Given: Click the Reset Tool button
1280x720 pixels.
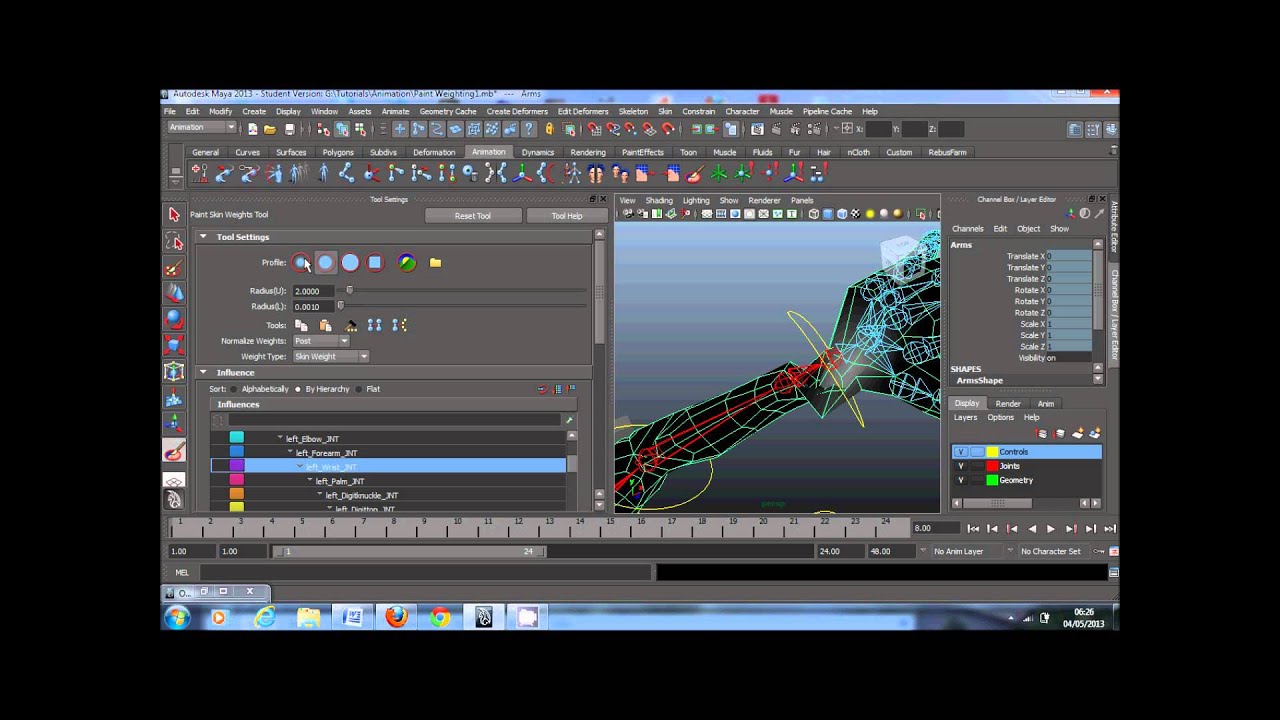Looking at the screenshot, I should [x=473, y=216].
